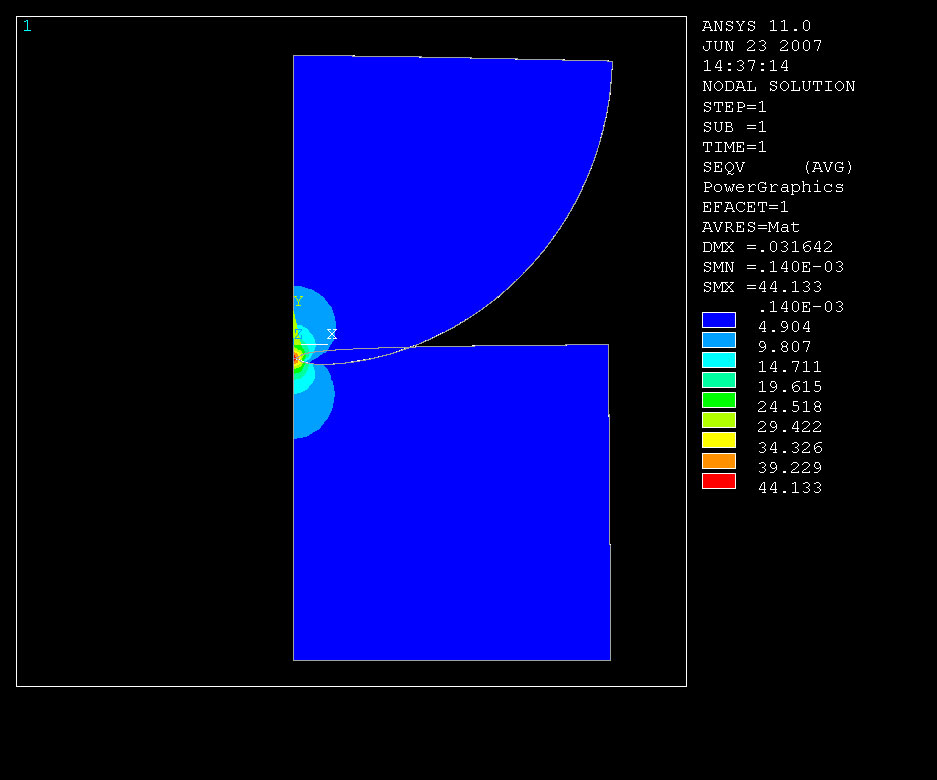Click the red legend swatch
Image resolution: width=937 pixels, height=780 pixels.
(x=718, y=481)
